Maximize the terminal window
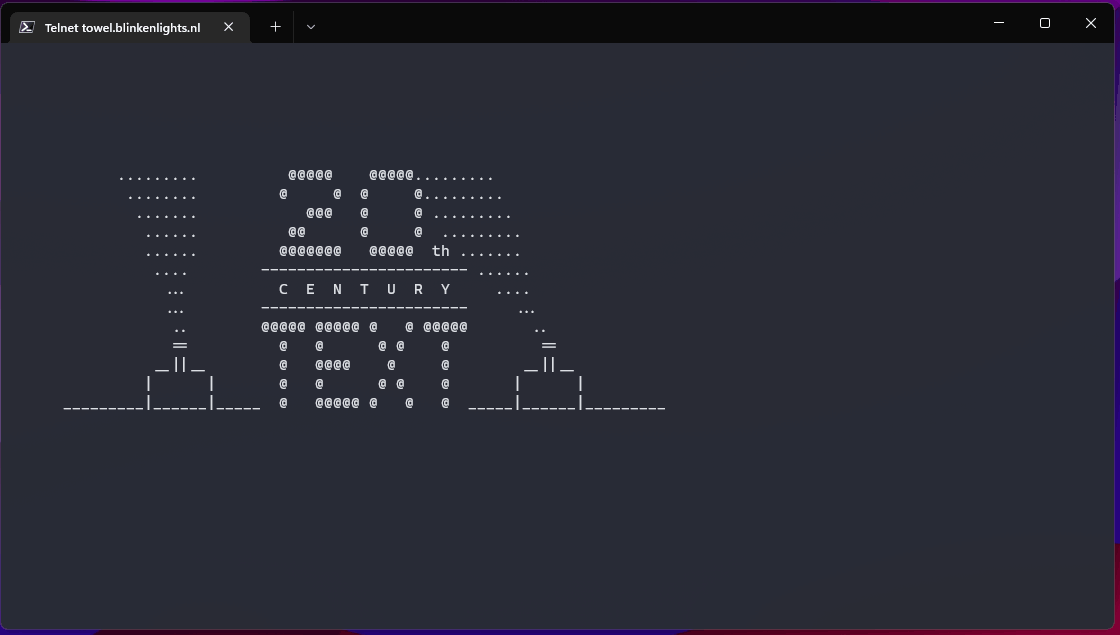The width and height of the screenshot is (1120, 635). (x=1045, y=23)
